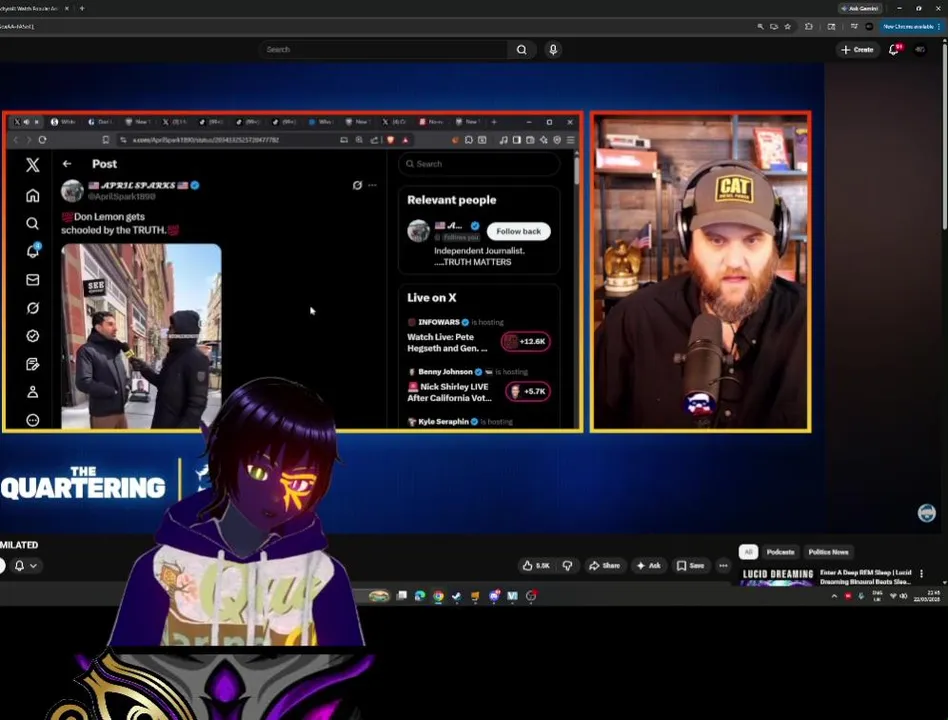Open Messages envelope in the X sidebar

[x=33, y=280]
